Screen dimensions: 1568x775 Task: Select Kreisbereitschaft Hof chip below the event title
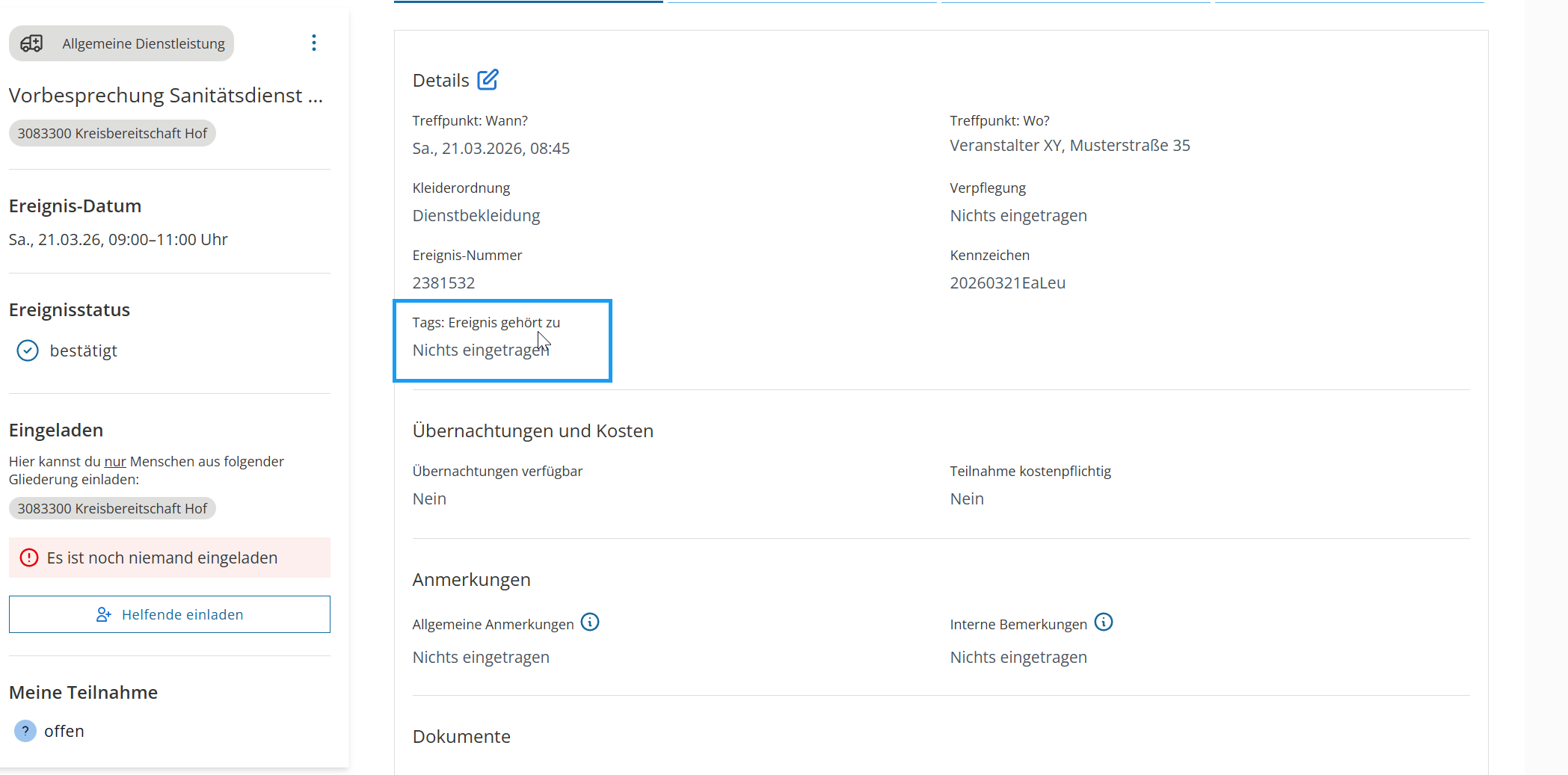click(x=112, y=133)
